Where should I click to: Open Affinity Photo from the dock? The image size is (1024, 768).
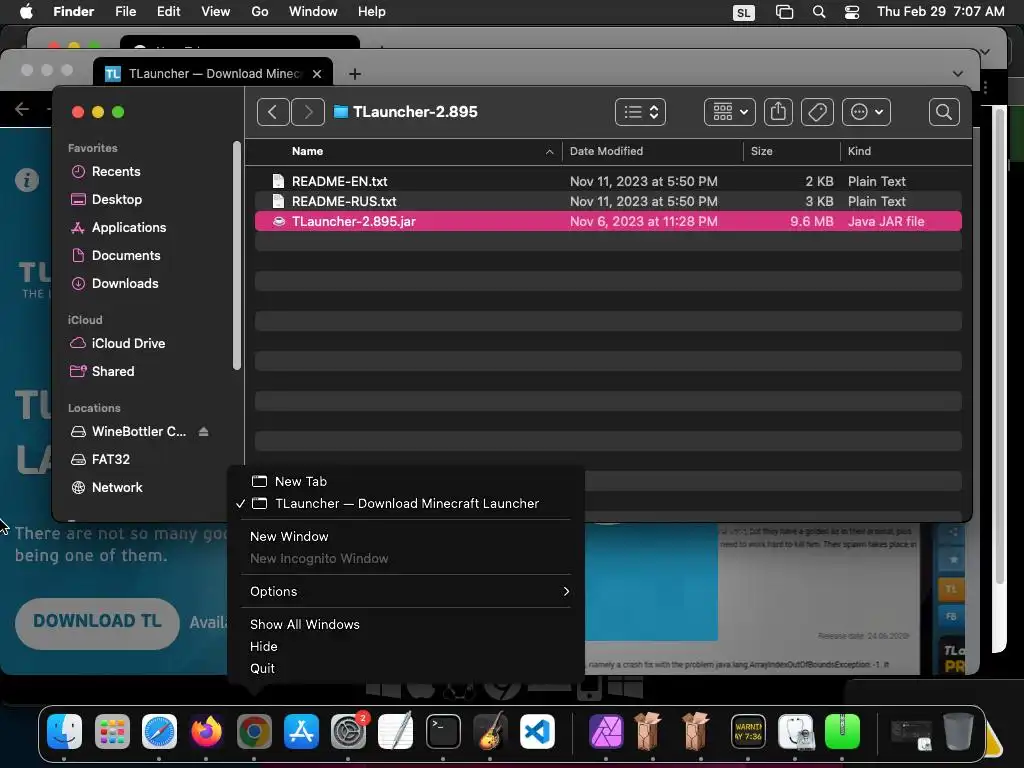point(606,731)
